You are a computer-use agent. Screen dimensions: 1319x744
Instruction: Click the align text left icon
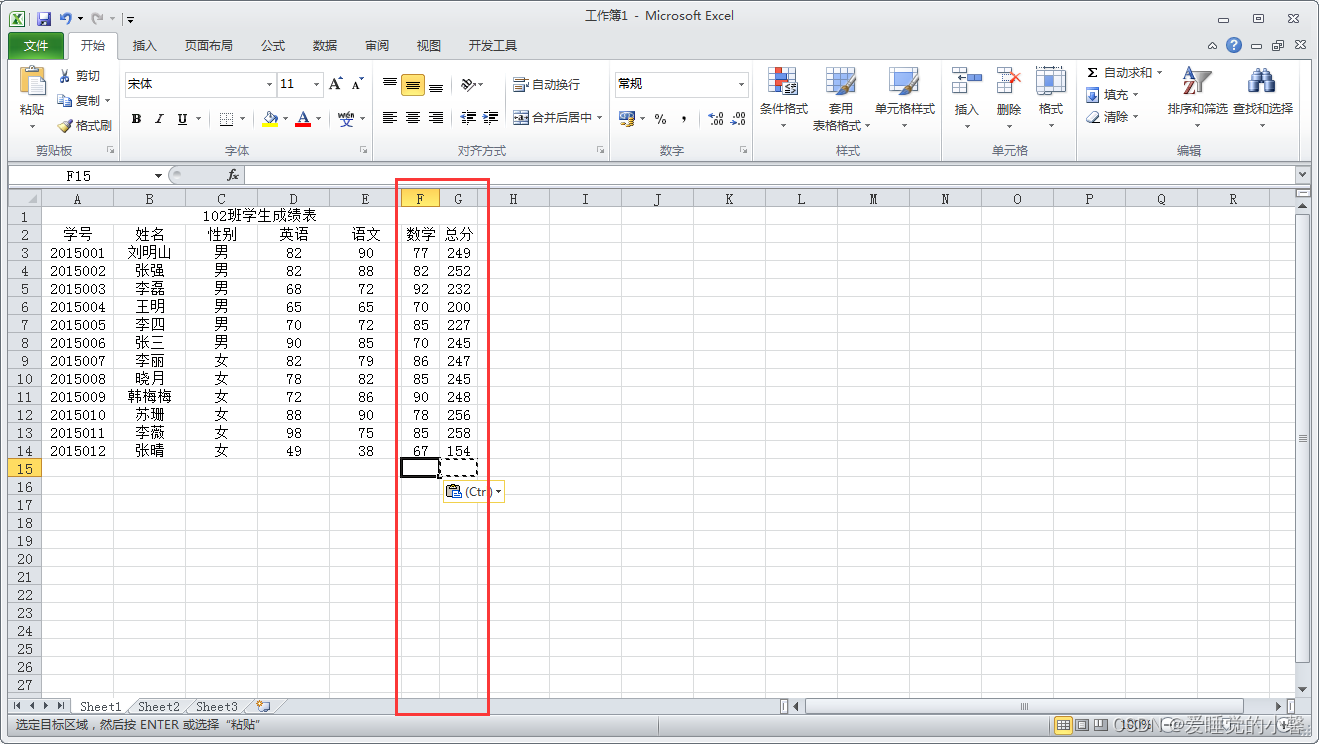(x=390, y=117)
